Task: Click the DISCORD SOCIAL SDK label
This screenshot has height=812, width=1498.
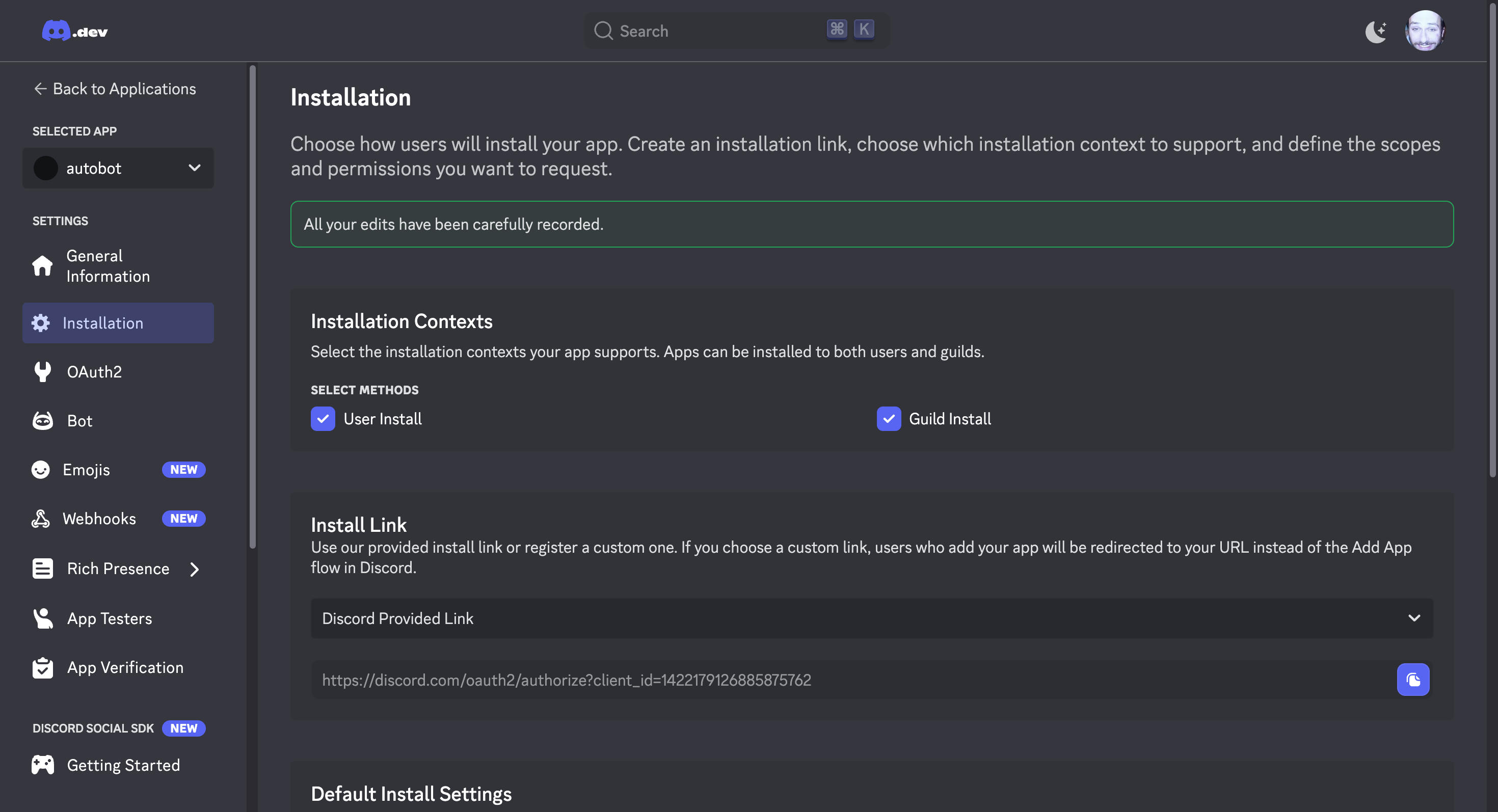Action: (93, 728)
